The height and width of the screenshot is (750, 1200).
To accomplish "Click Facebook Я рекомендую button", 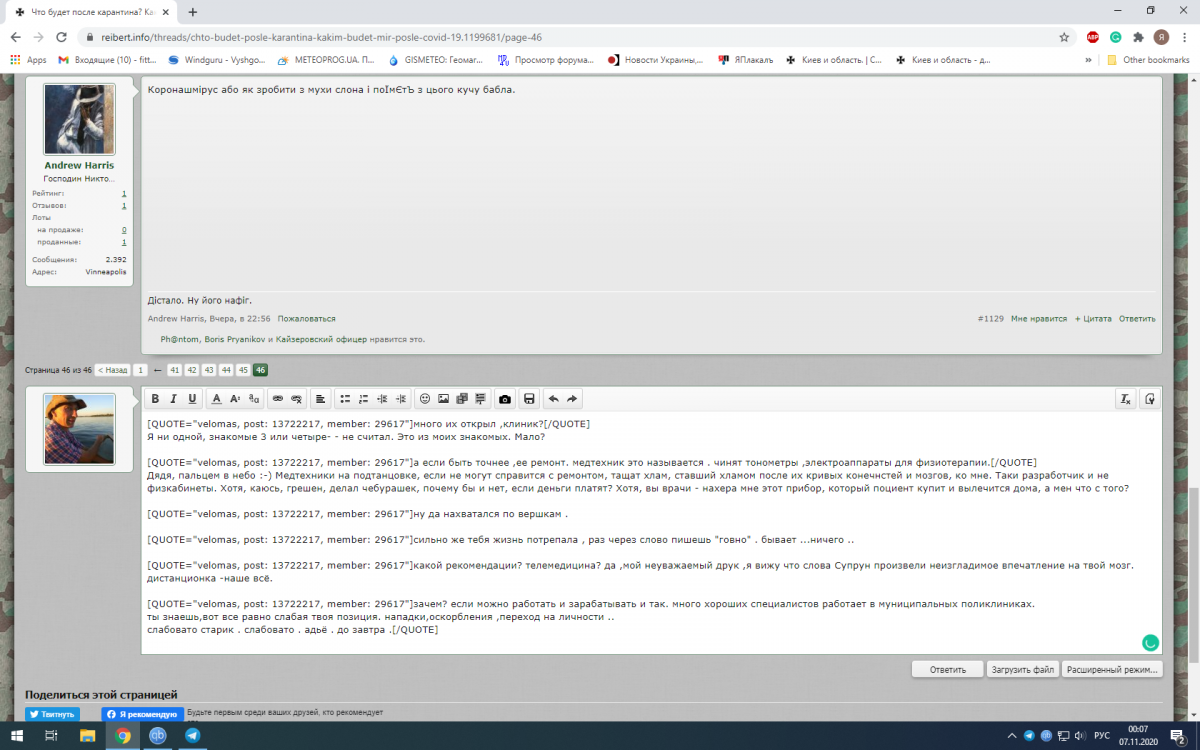I will (x=143, y=715).
